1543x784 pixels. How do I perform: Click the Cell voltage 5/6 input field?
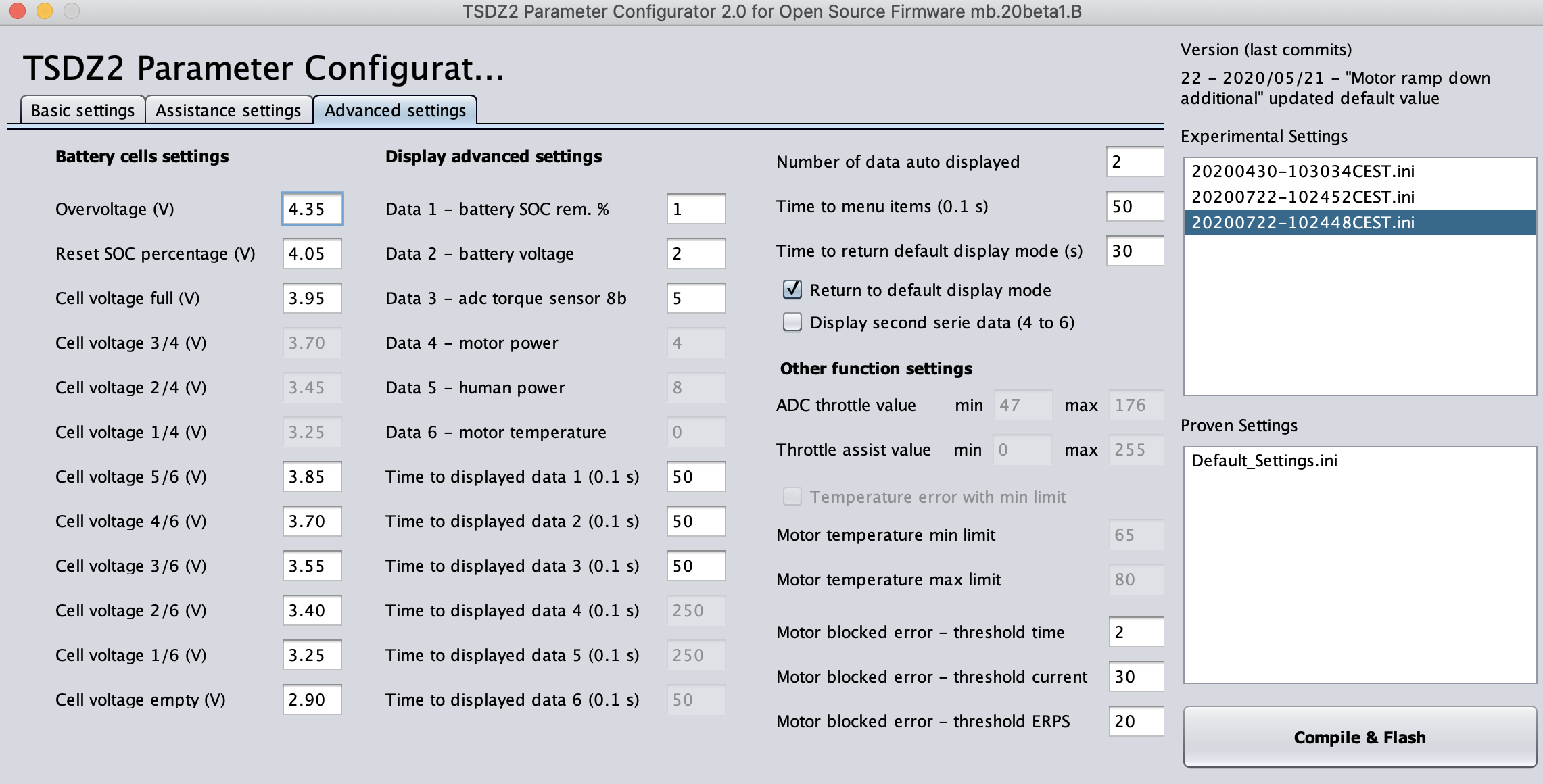point(312,476)
